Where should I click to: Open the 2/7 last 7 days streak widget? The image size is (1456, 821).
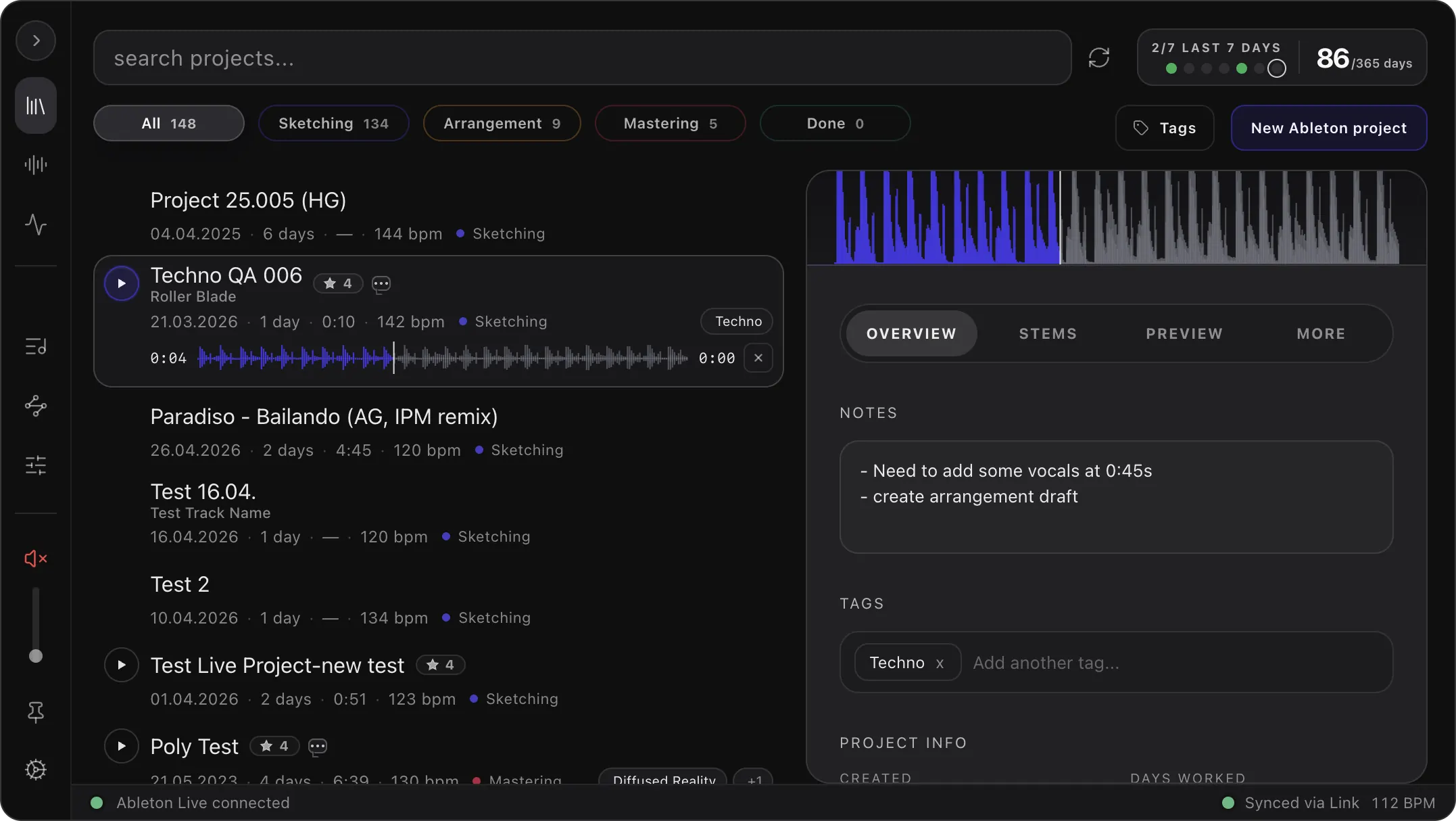coord(1217,57)
